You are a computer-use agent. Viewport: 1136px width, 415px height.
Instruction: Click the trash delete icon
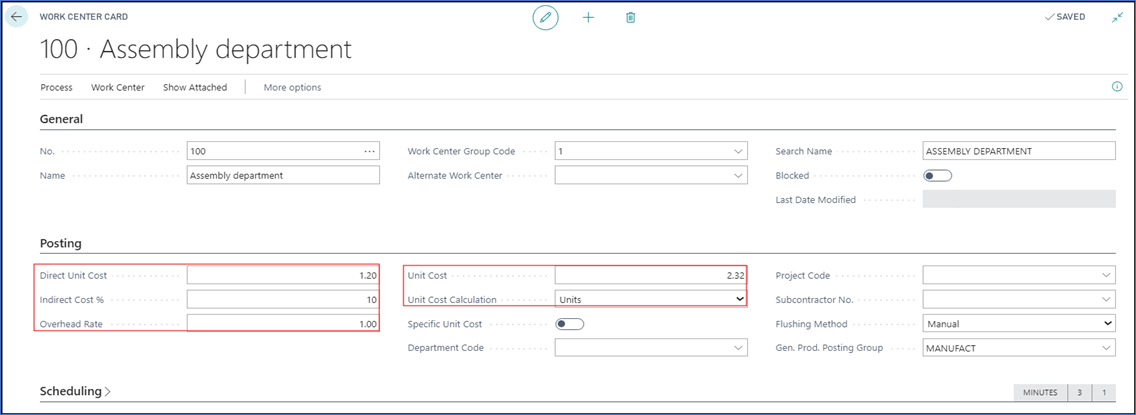(630, 18)
